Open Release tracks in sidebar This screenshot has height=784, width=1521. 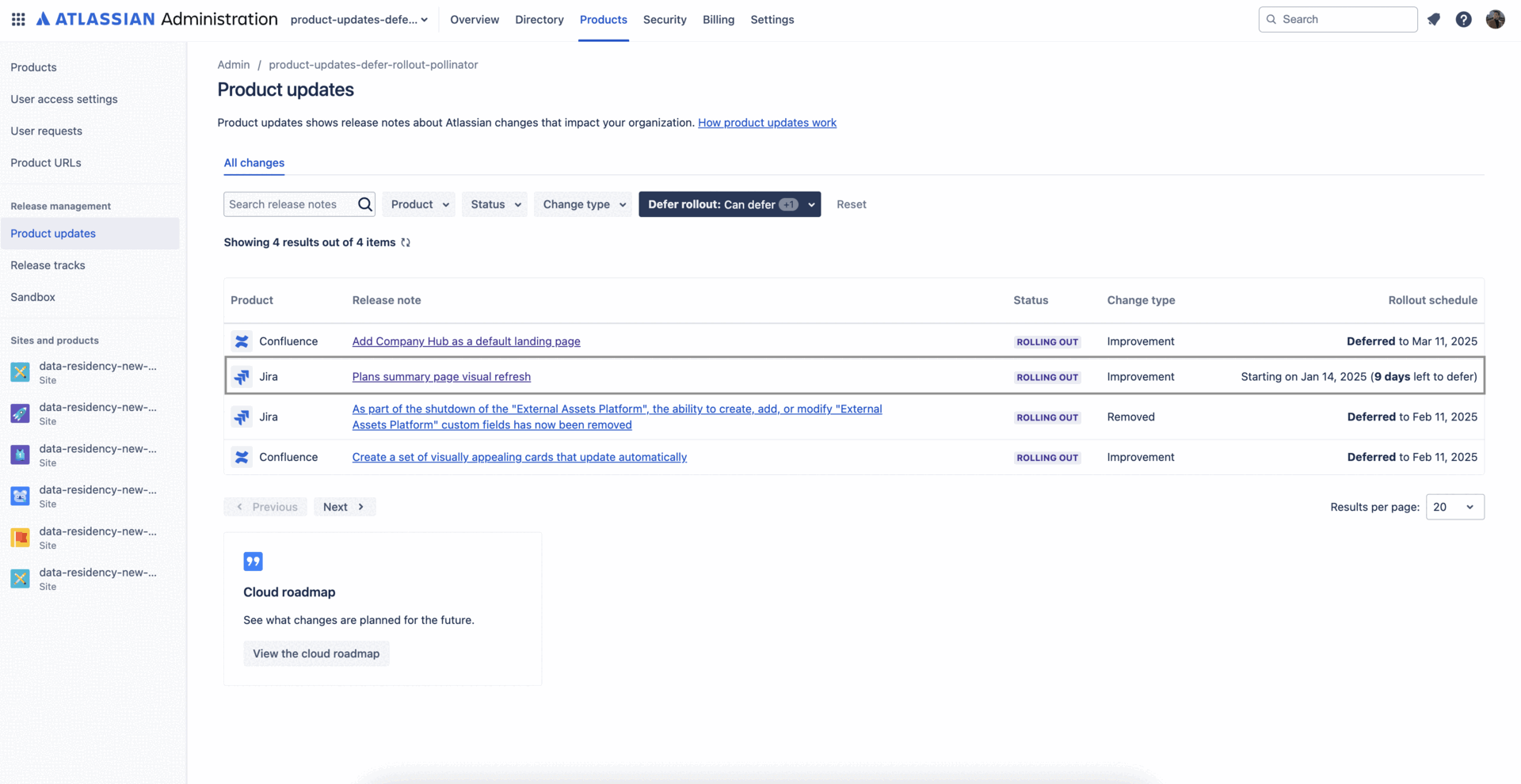click(48, 265)
